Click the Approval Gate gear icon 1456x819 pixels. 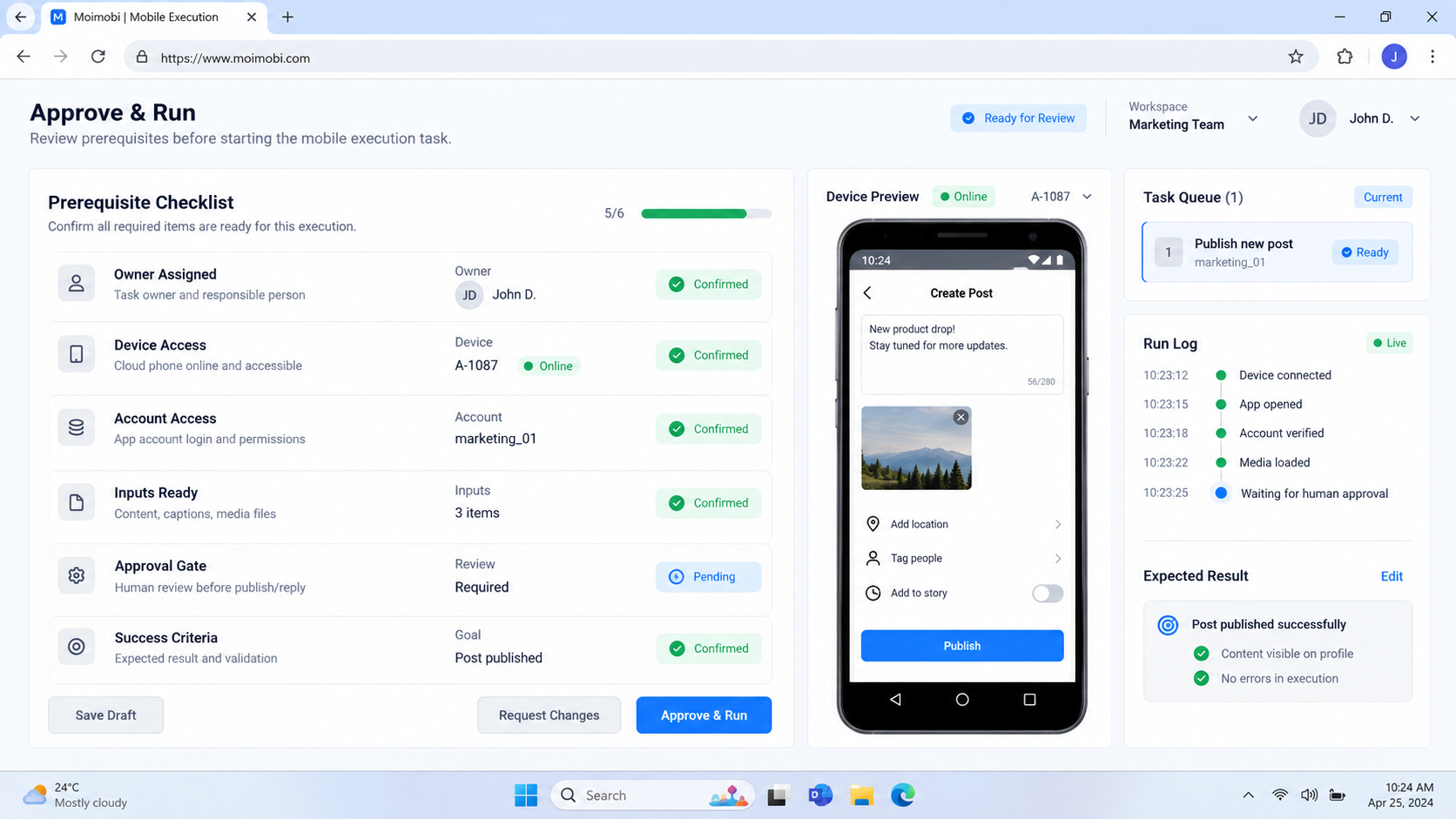point(77,575)
